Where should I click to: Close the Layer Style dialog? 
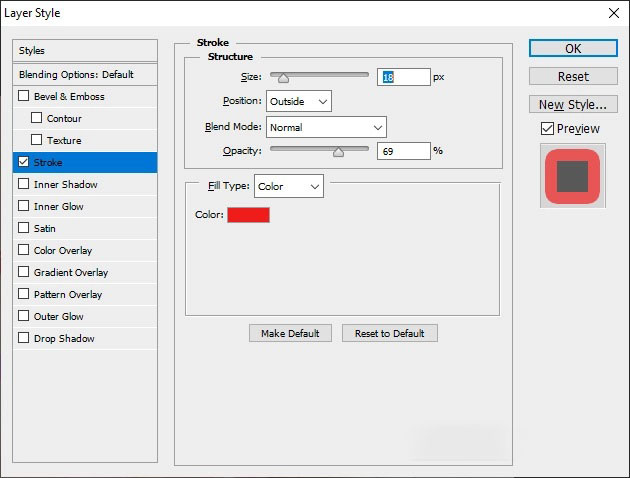tap(612, 13)
